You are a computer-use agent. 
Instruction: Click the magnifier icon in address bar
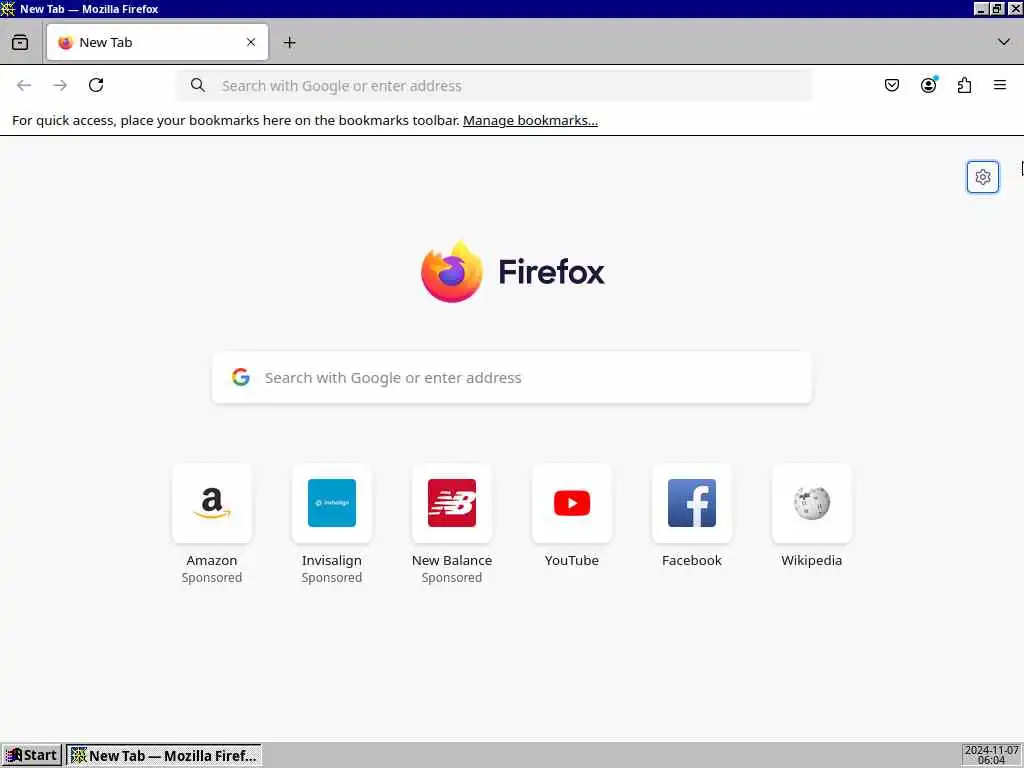click(x=198, y=86)
